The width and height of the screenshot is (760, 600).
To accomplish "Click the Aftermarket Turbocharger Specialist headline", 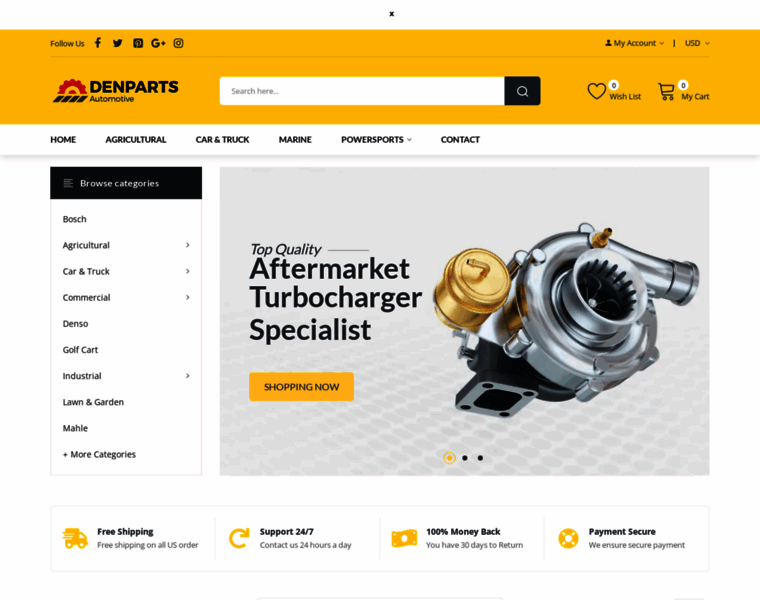I will tap(335, 299).
